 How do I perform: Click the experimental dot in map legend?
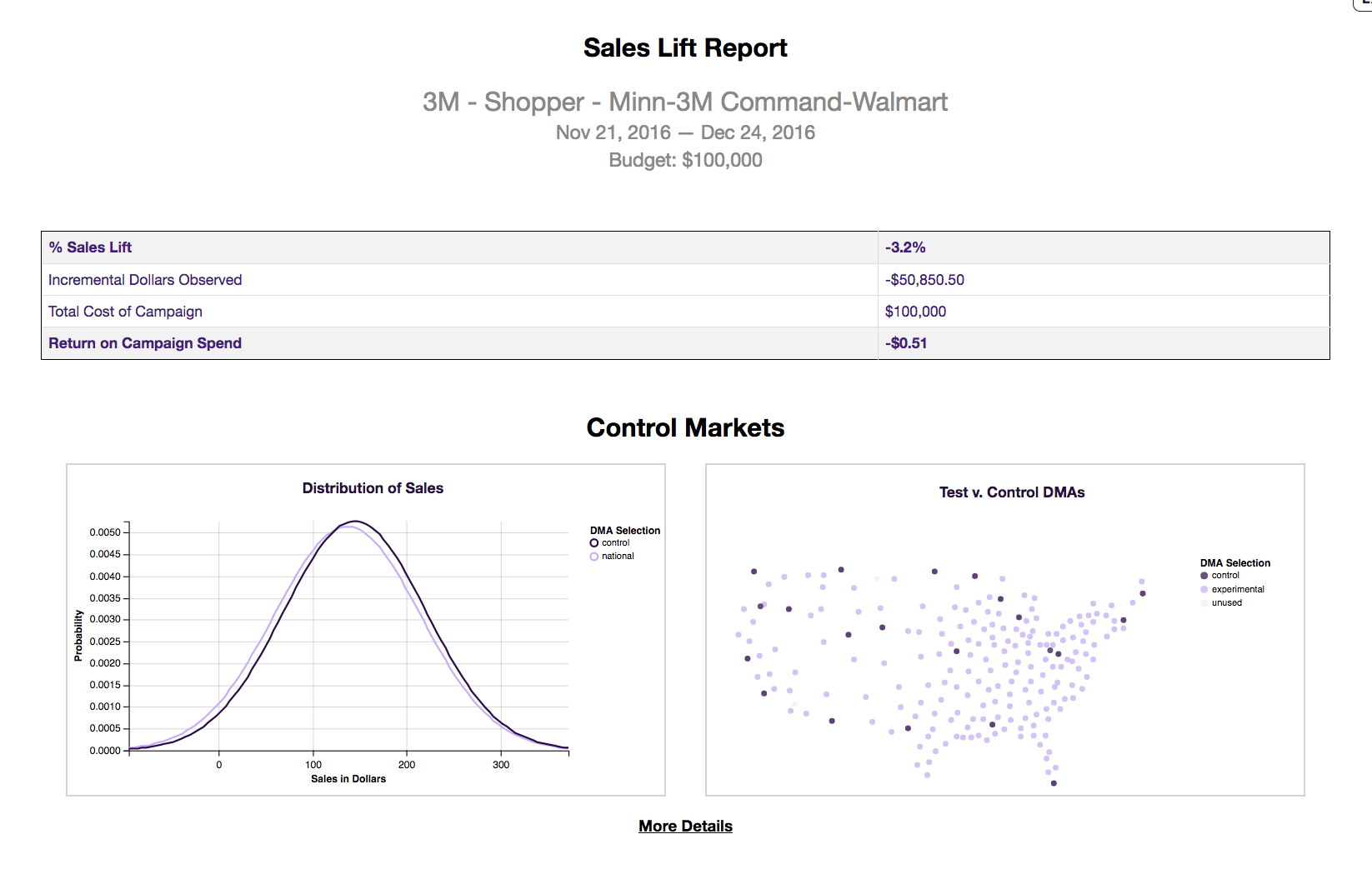pos(1204,589)
